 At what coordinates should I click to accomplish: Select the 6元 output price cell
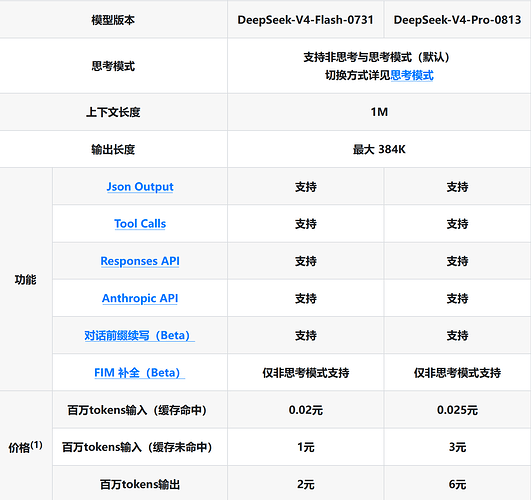[x=457, y=484]
